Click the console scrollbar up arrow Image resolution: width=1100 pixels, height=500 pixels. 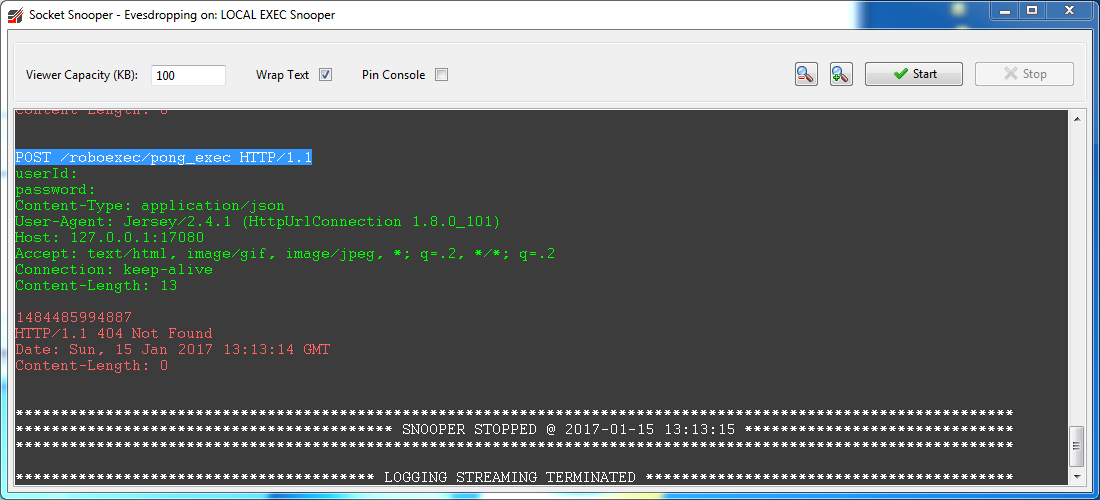pyautogui.click(x=1077, y=118)
